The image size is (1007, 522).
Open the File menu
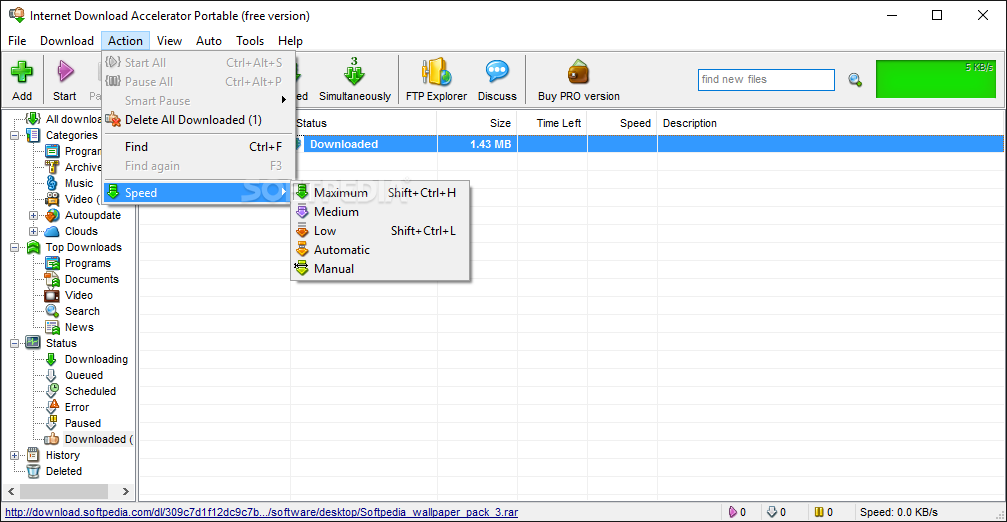click(17, 40)
